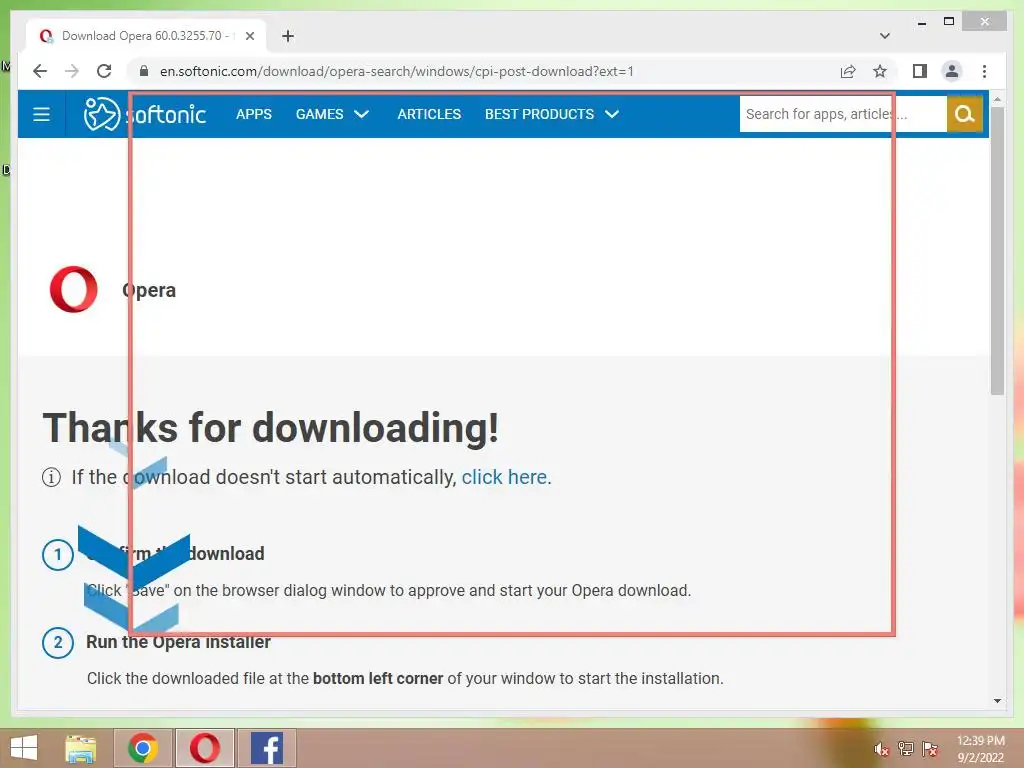This screenshot has height=768, width=1024.
Task: Open a new browser tab
Action: pyautogui.click(x=288, y=36)
